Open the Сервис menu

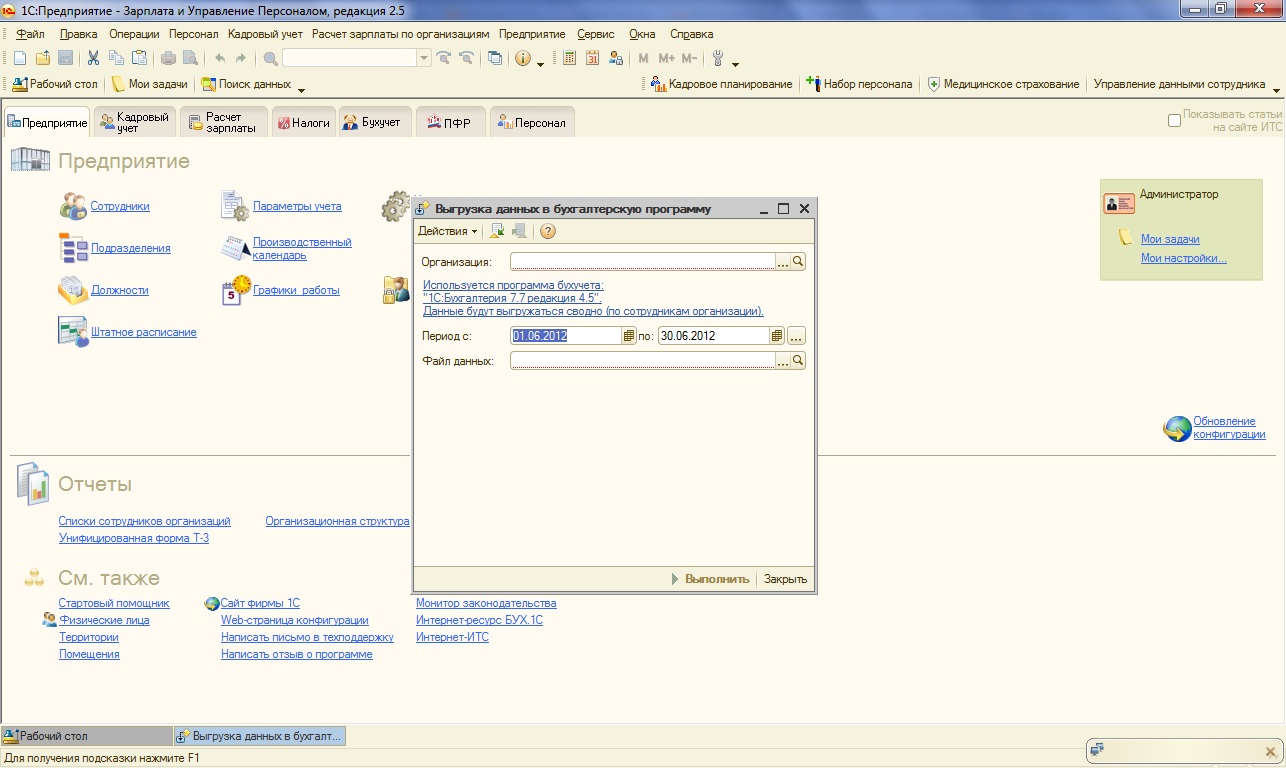pyautogui.click(x=596, y=34)
